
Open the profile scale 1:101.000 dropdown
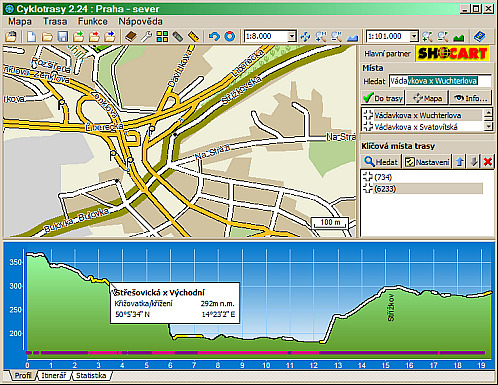tap(414, 36)
